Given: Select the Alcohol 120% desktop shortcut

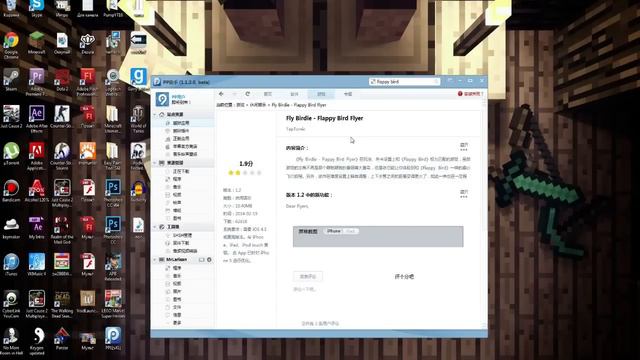Looking at the screenshot, I should point(37,191).
